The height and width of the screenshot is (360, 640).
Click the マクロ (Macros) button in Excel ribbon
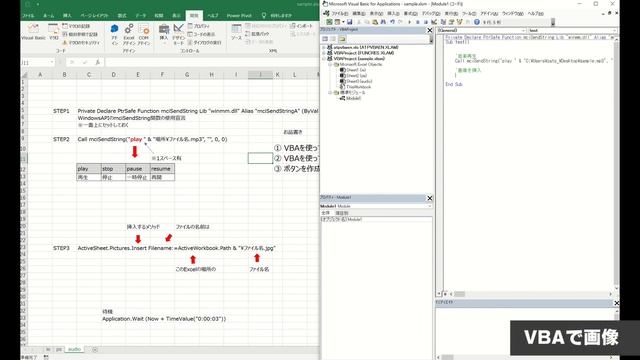click(53, 32)
